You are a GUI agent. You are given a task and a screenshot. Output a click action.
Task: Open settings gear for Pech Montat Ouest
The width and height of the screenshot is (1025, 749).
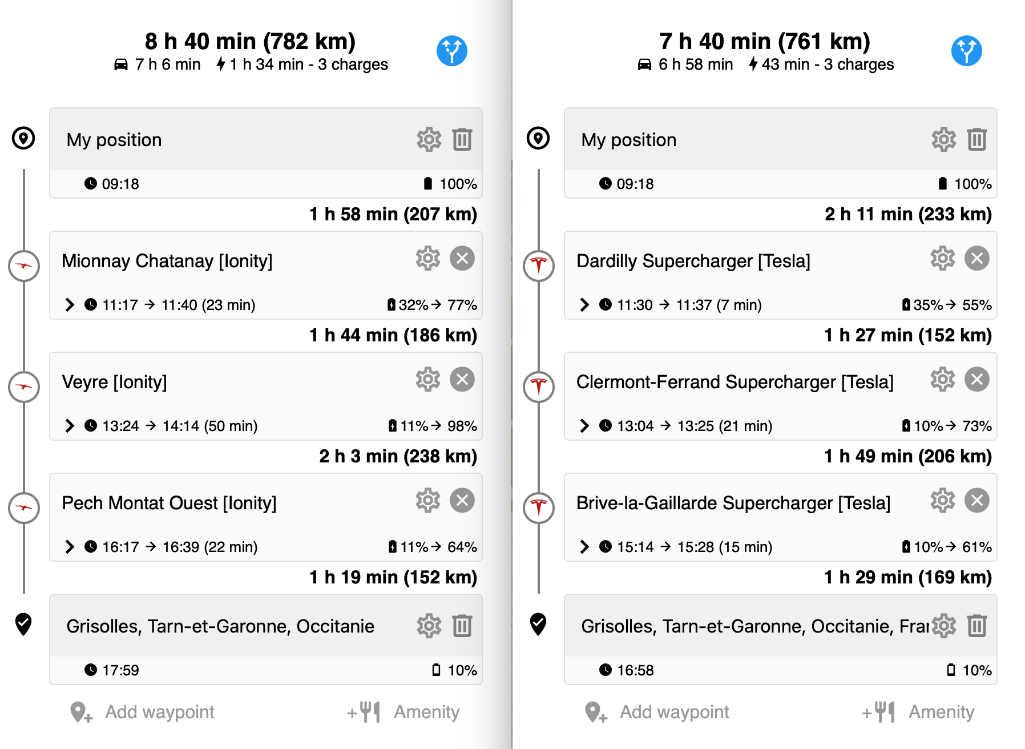pyautogui.click(x=428, y=501)
